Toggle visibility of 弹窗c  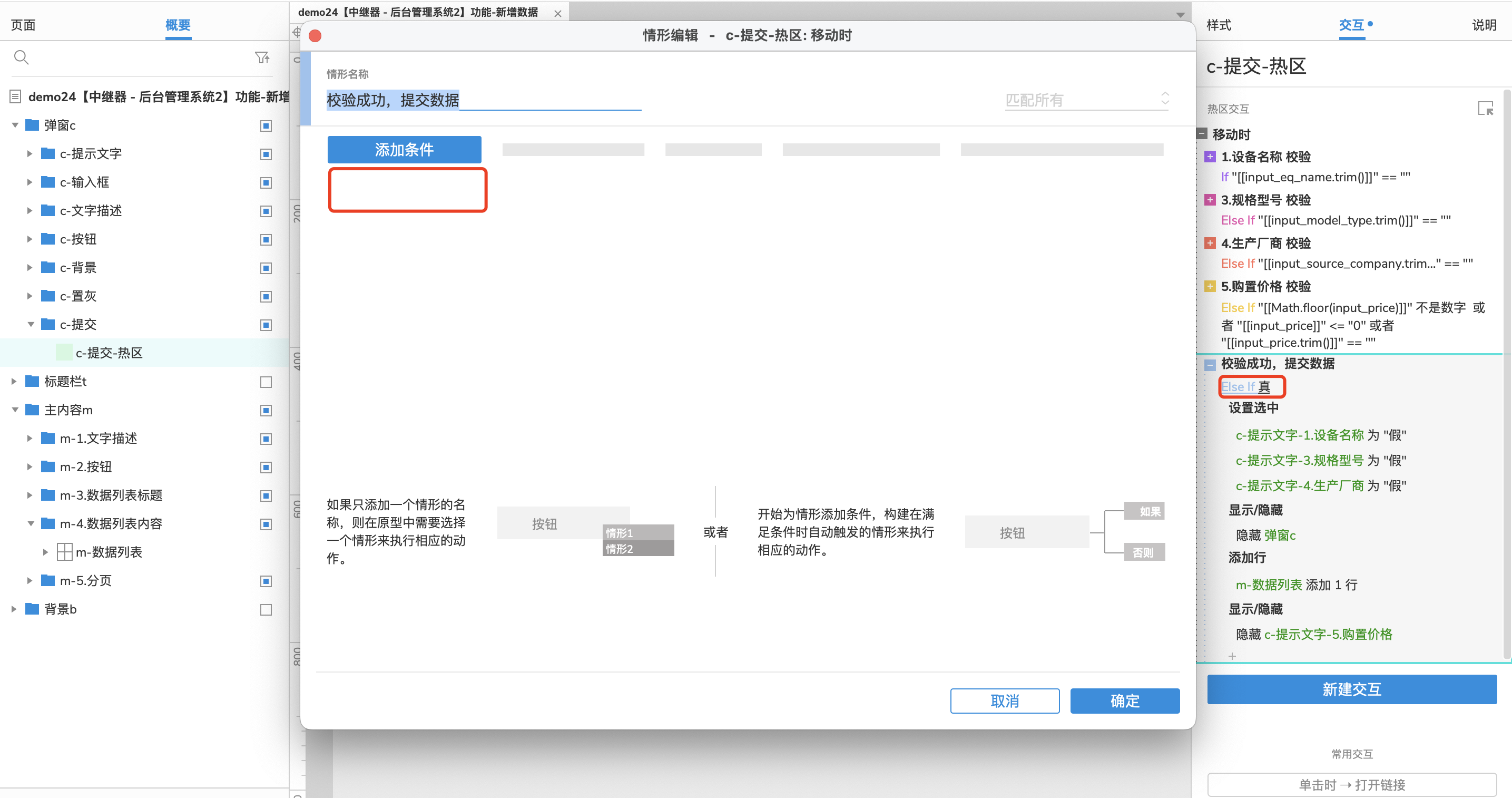[x=266, y=125]
